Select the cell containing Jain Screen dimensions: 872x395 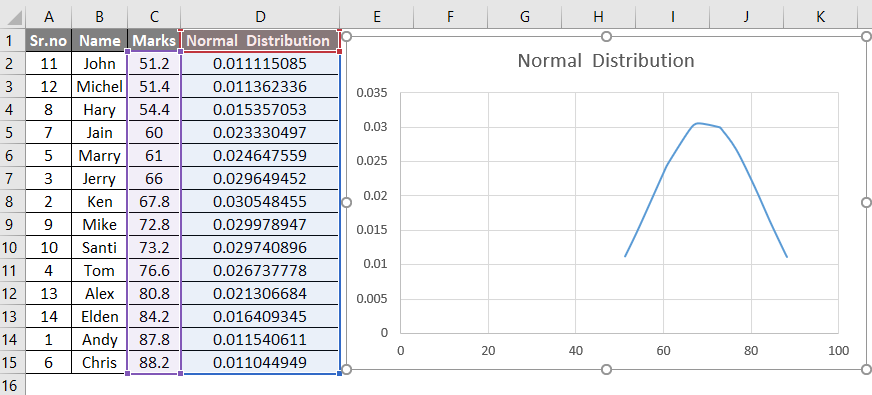(x=100, y=132)
